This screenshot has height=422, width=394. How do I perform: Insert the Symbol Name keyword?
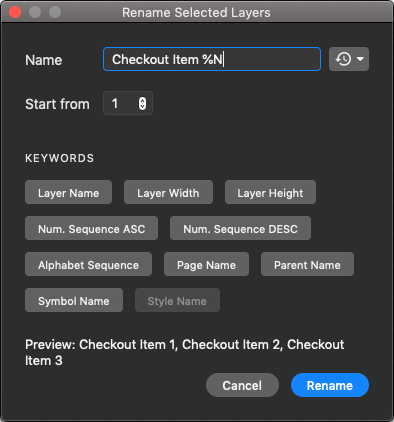pyautogui.click(x=74, y=300)
